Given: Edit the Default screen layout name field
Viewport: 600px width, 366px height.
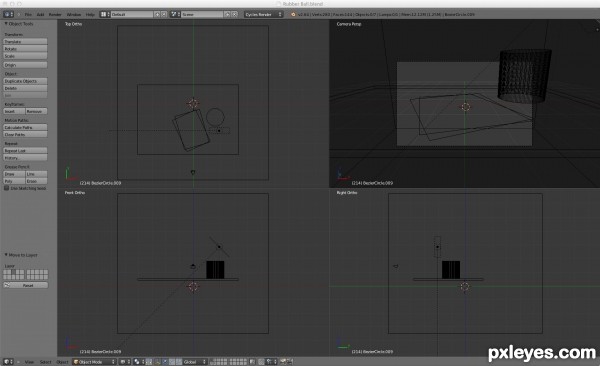Looking at the screenshot, I should [x=132, y=14].
